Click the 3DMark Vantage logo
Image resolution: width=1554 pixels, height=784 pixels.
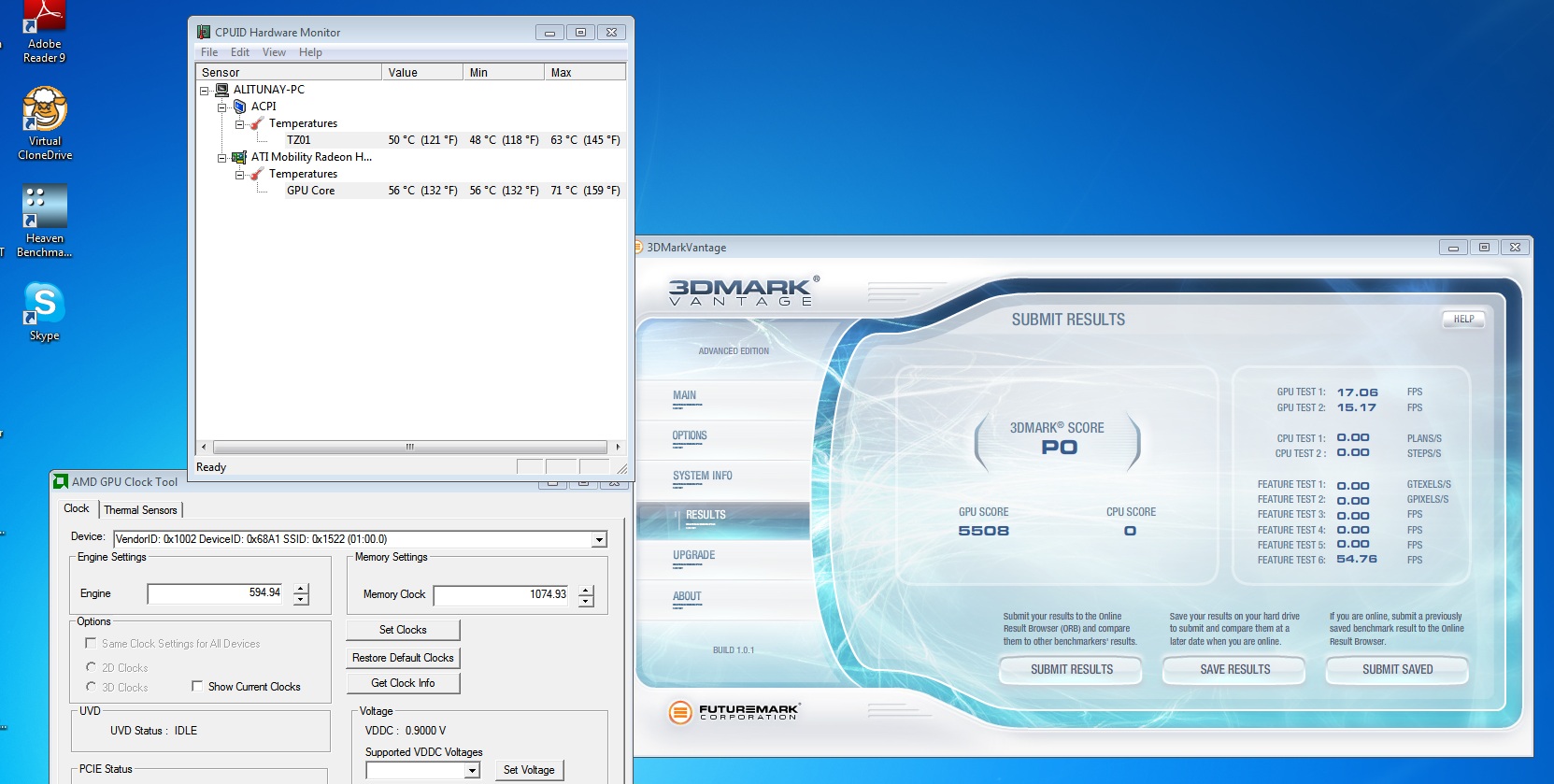744,292
